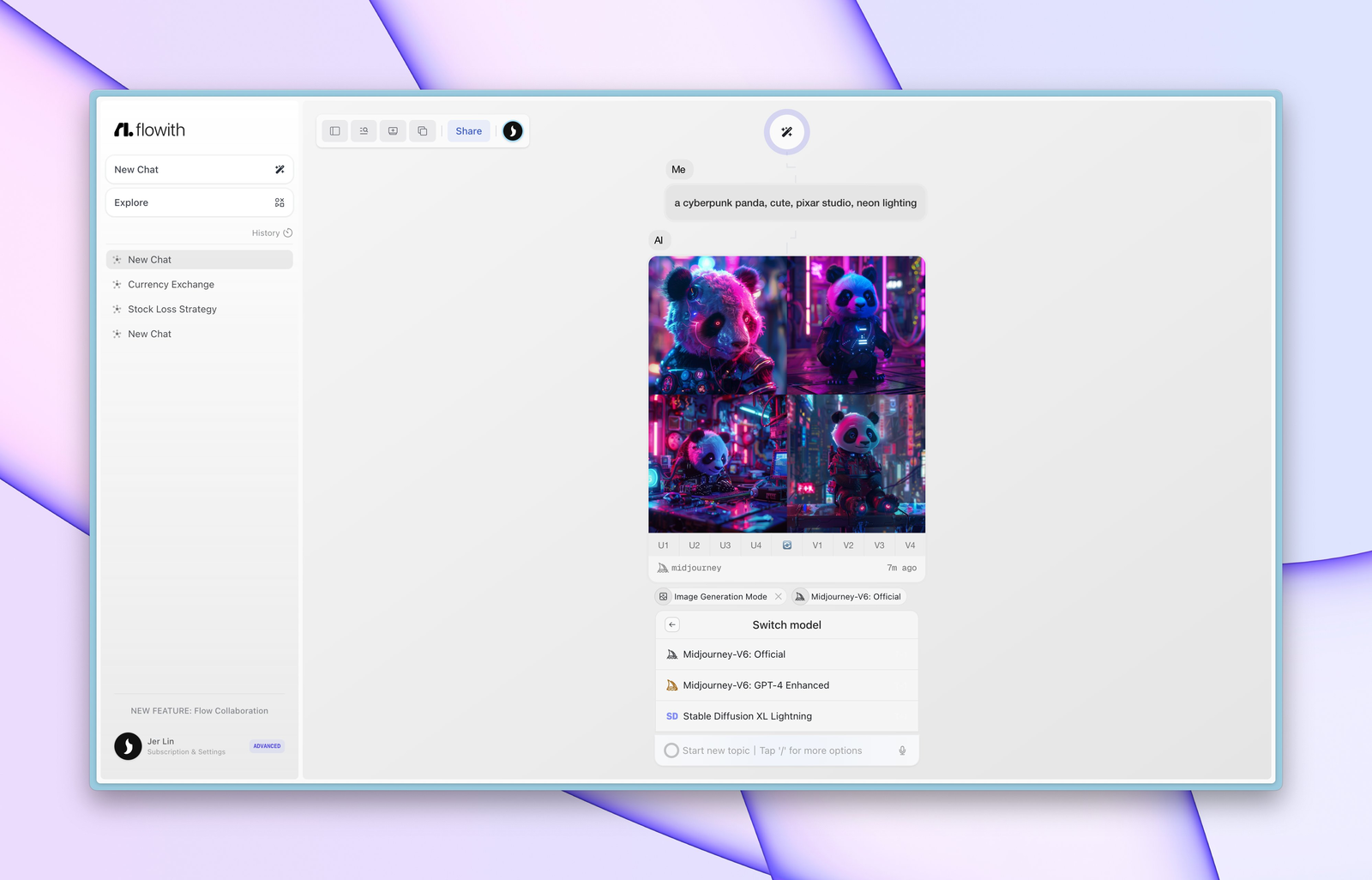Remove Image Generation Mode with X
The image size is (1372, 880).
[x=779, y=597]
